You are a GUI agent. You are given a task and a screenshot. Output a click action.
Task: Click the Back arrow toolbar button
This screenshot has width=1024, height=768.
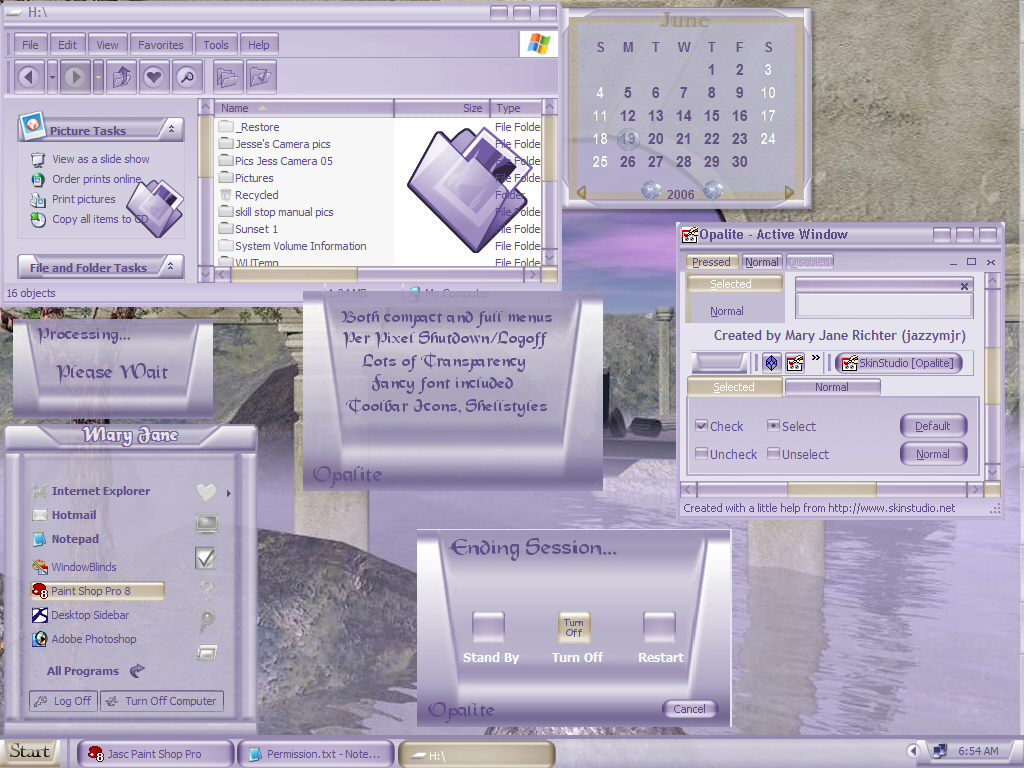tap(28, 77)
